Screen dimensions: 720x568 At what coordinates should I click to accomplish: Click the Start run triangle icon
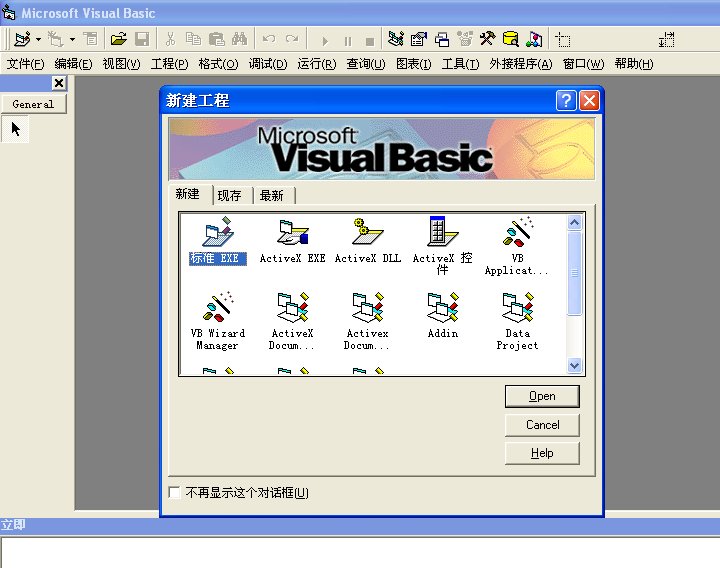tap(325, 41)
